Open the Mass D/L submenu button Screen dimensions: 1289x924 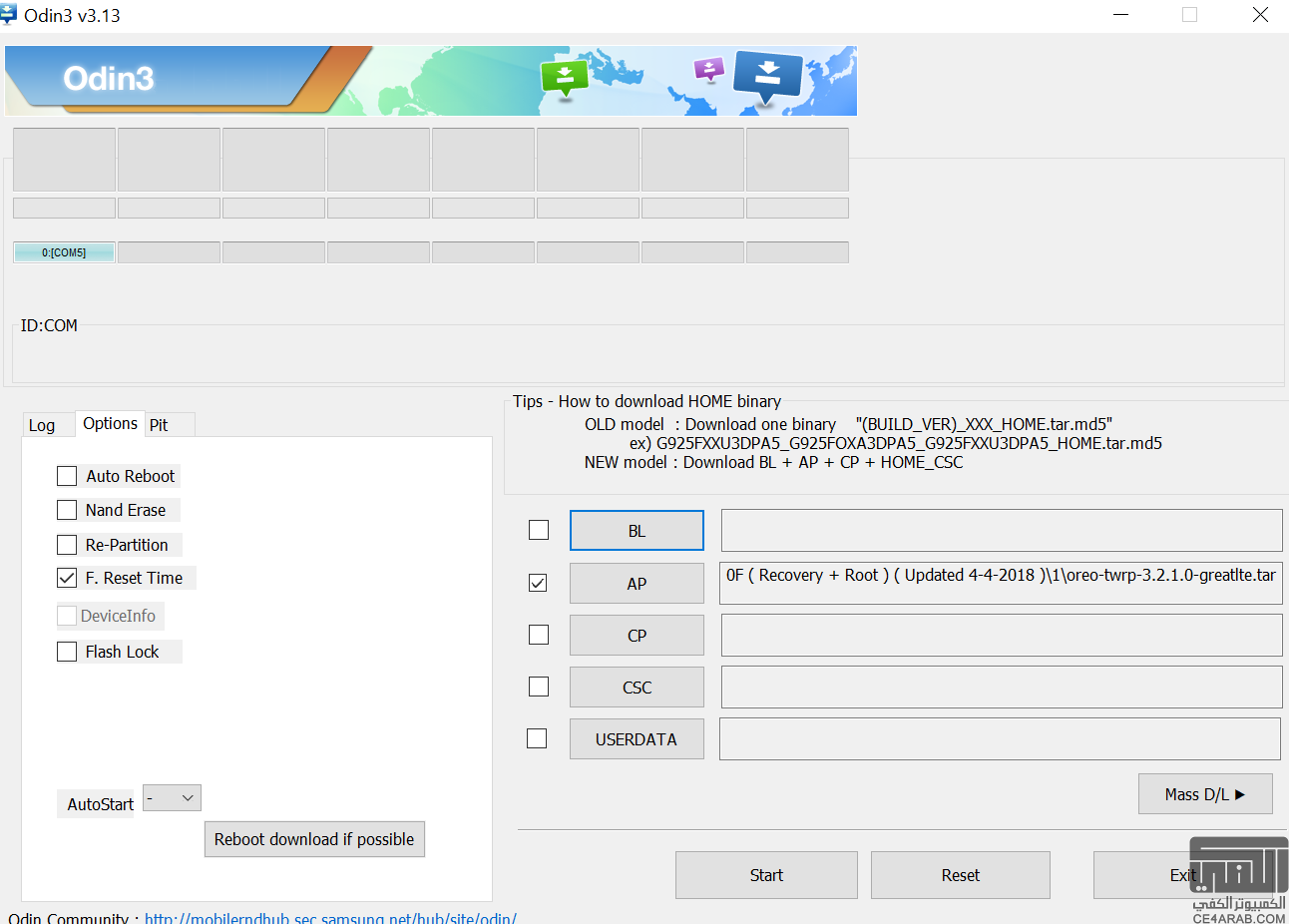pyautogui.click(x=1205, y=794)
